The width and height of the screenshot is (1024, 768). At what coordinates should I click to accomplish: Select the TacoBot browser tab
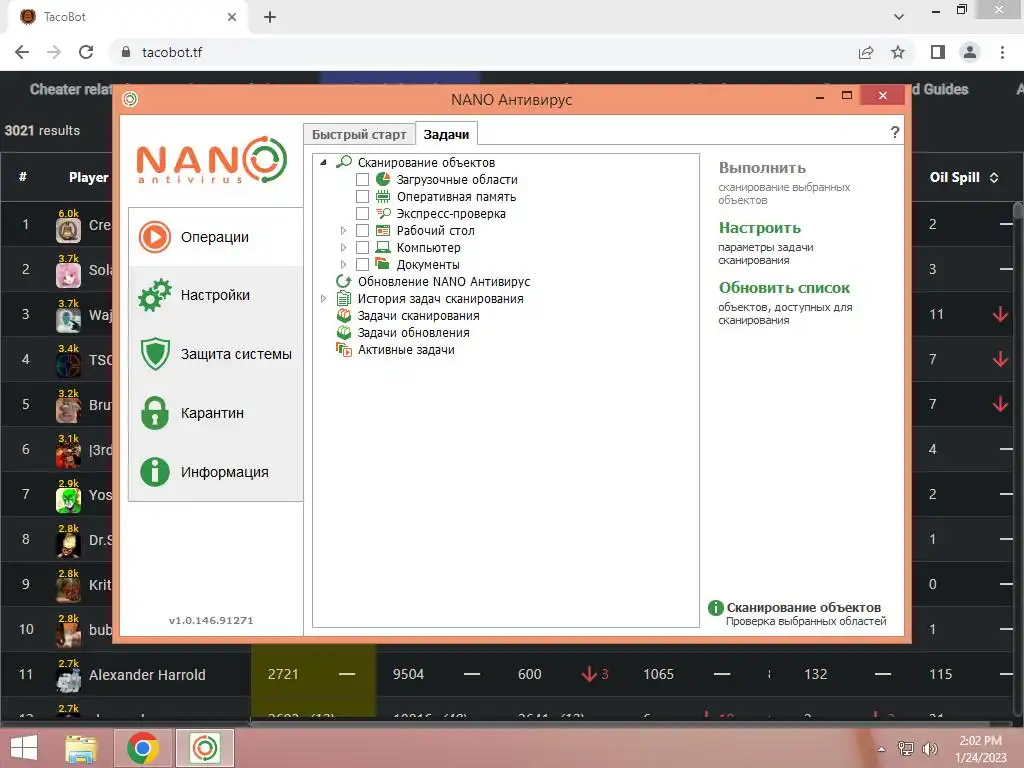pos(127,17)
